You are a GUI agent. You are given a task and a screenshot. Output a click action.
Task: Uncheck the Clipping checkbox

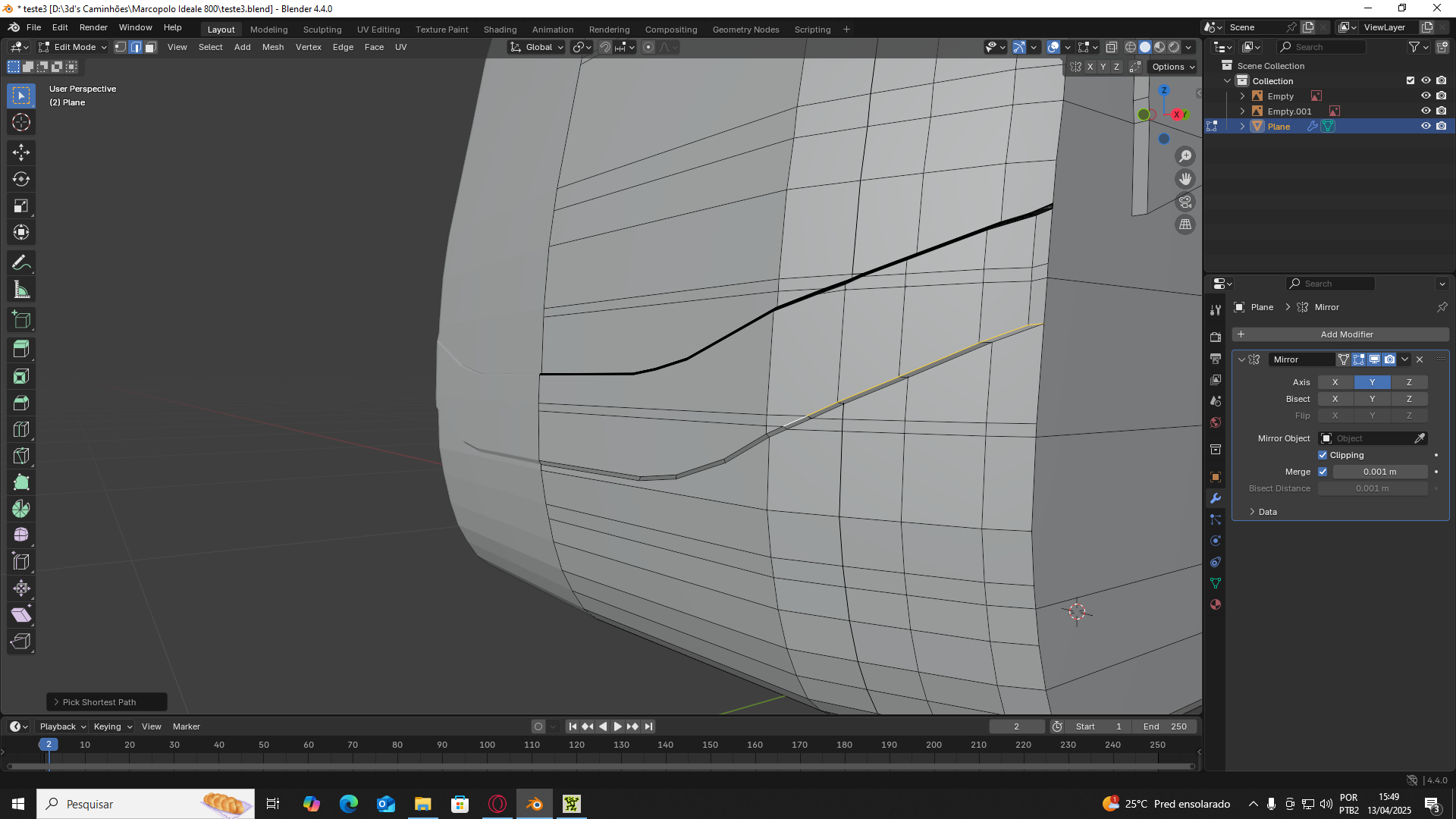point(1323,455)
